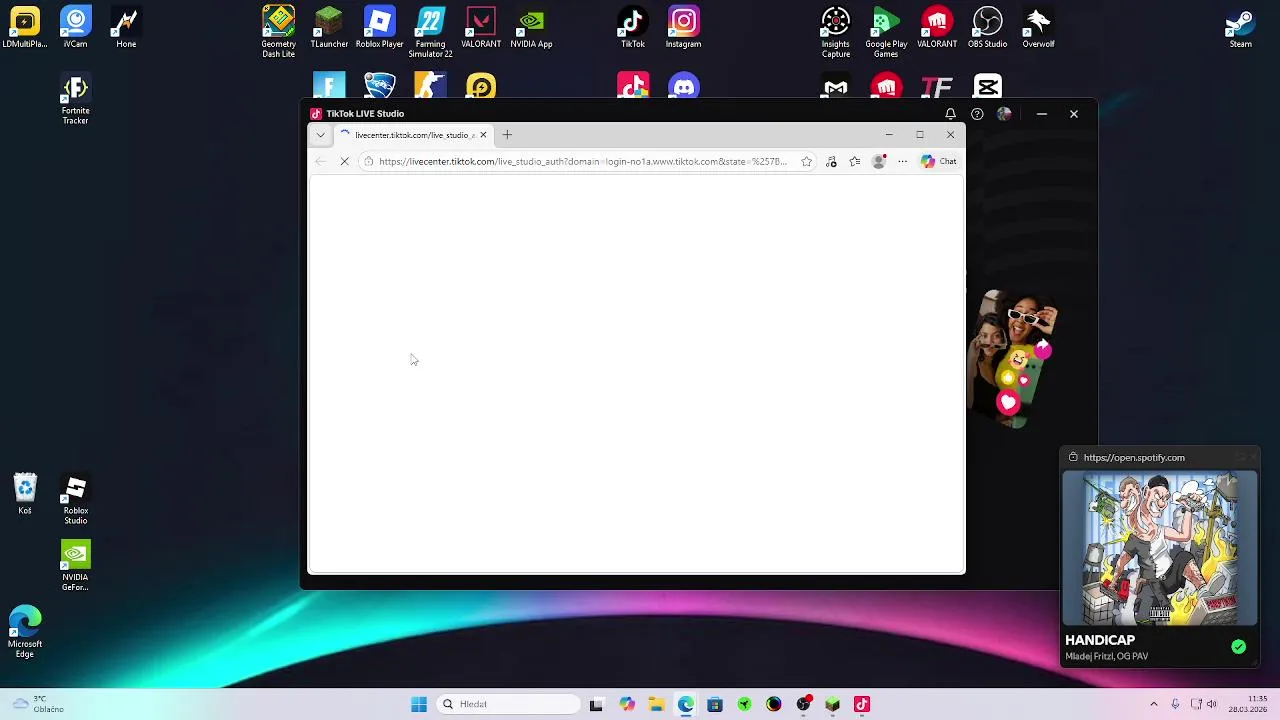1280x720 pixels.
Task: Click the Mladej Fritzl, OG PAV artist text
Action: point(1106,657)
